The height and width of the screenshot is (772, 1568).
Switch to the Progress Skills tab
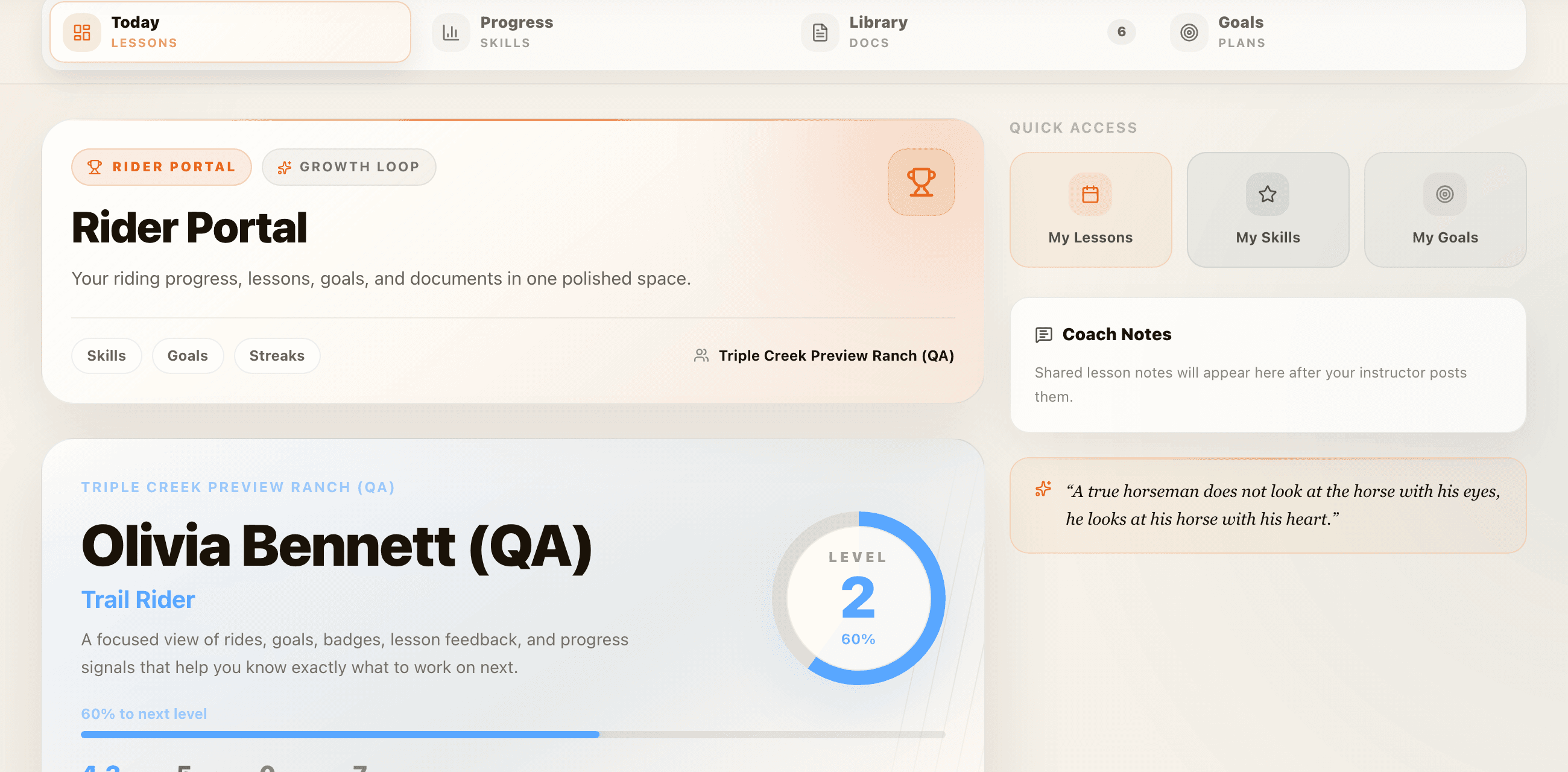click(x=599, y=31)
